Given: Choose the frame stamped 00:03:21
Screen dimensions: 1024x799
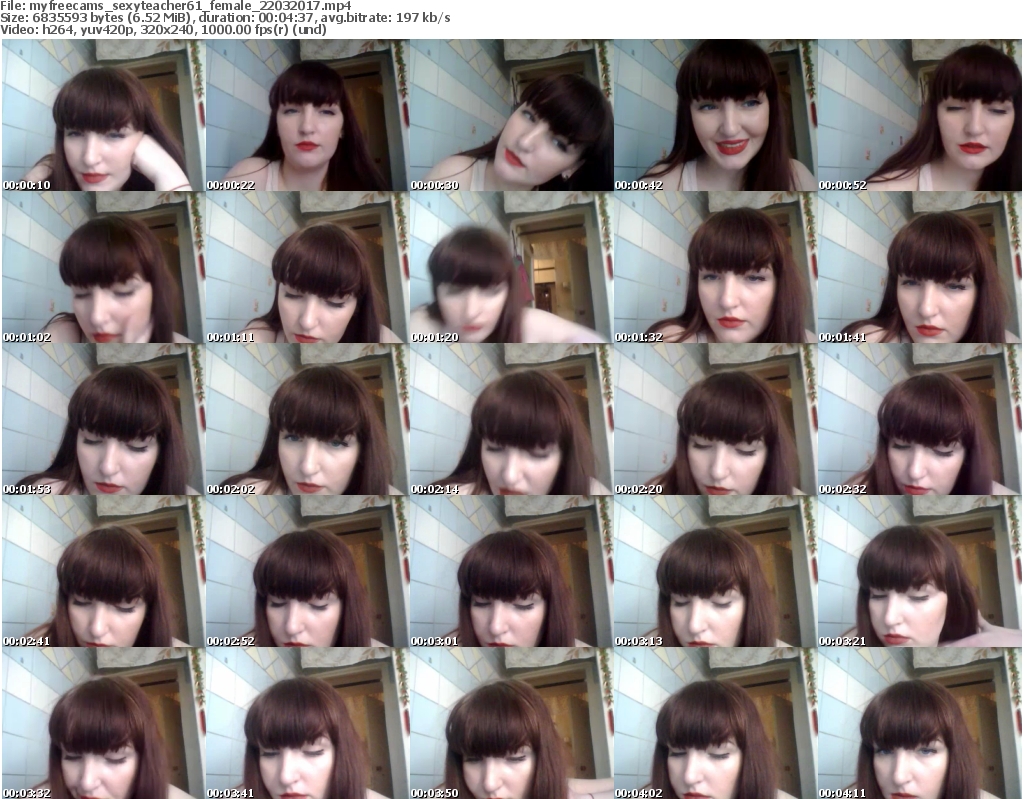Looking at the screenshot, I should tap(920, 571).
